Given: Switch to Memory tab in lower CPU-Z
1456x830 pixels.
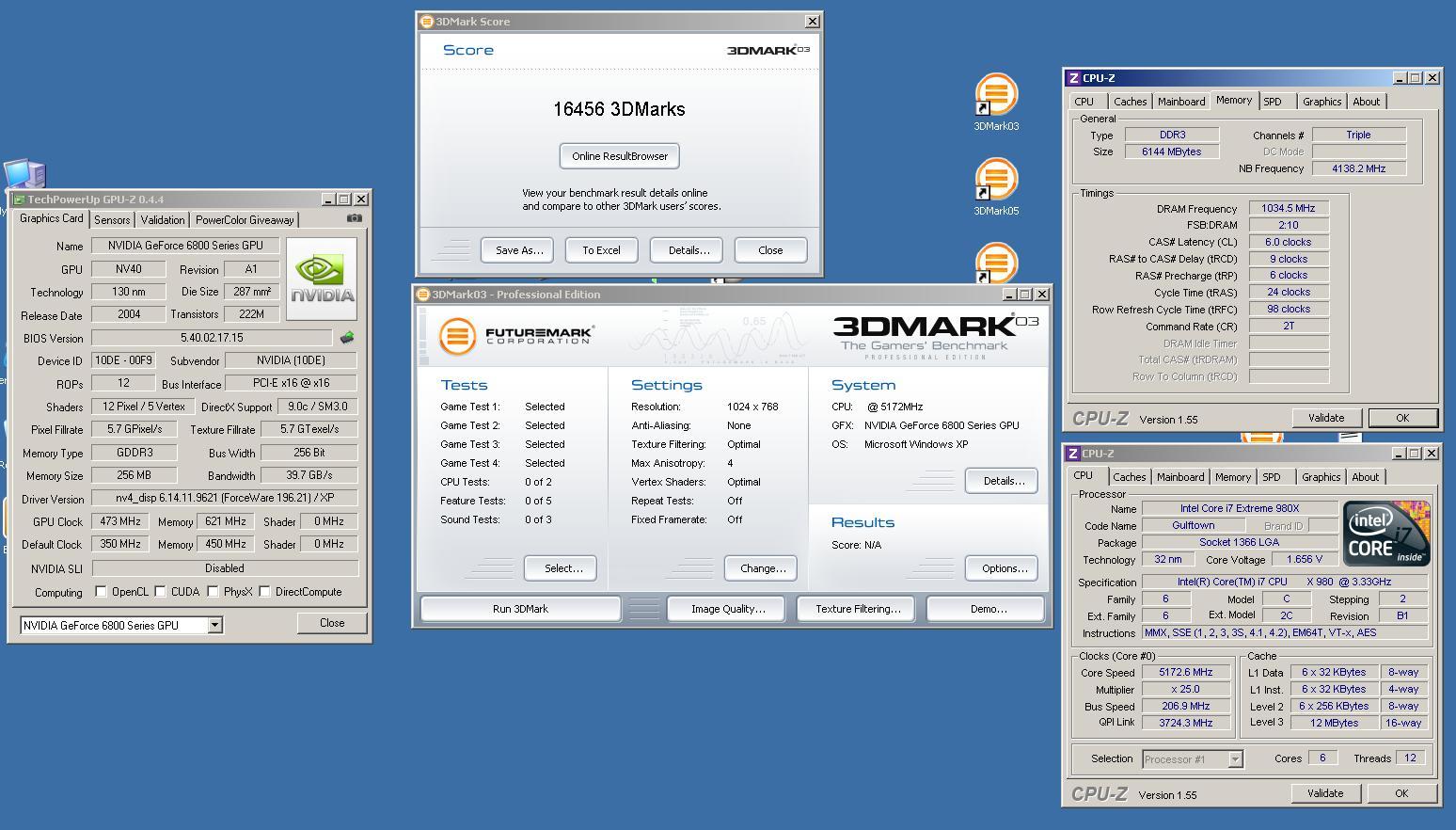Looking at the screenshot, I should [x=1233, y=477].
